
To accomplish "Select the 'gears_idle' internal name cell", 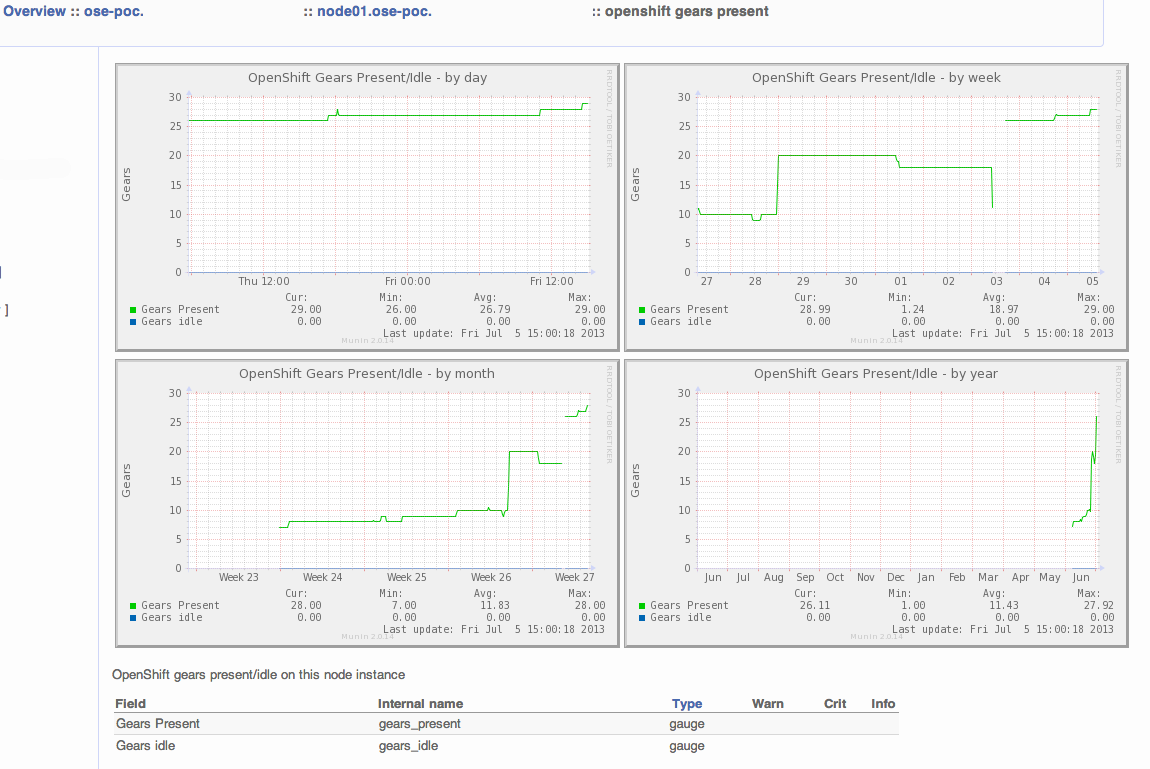I will point(408,746).
